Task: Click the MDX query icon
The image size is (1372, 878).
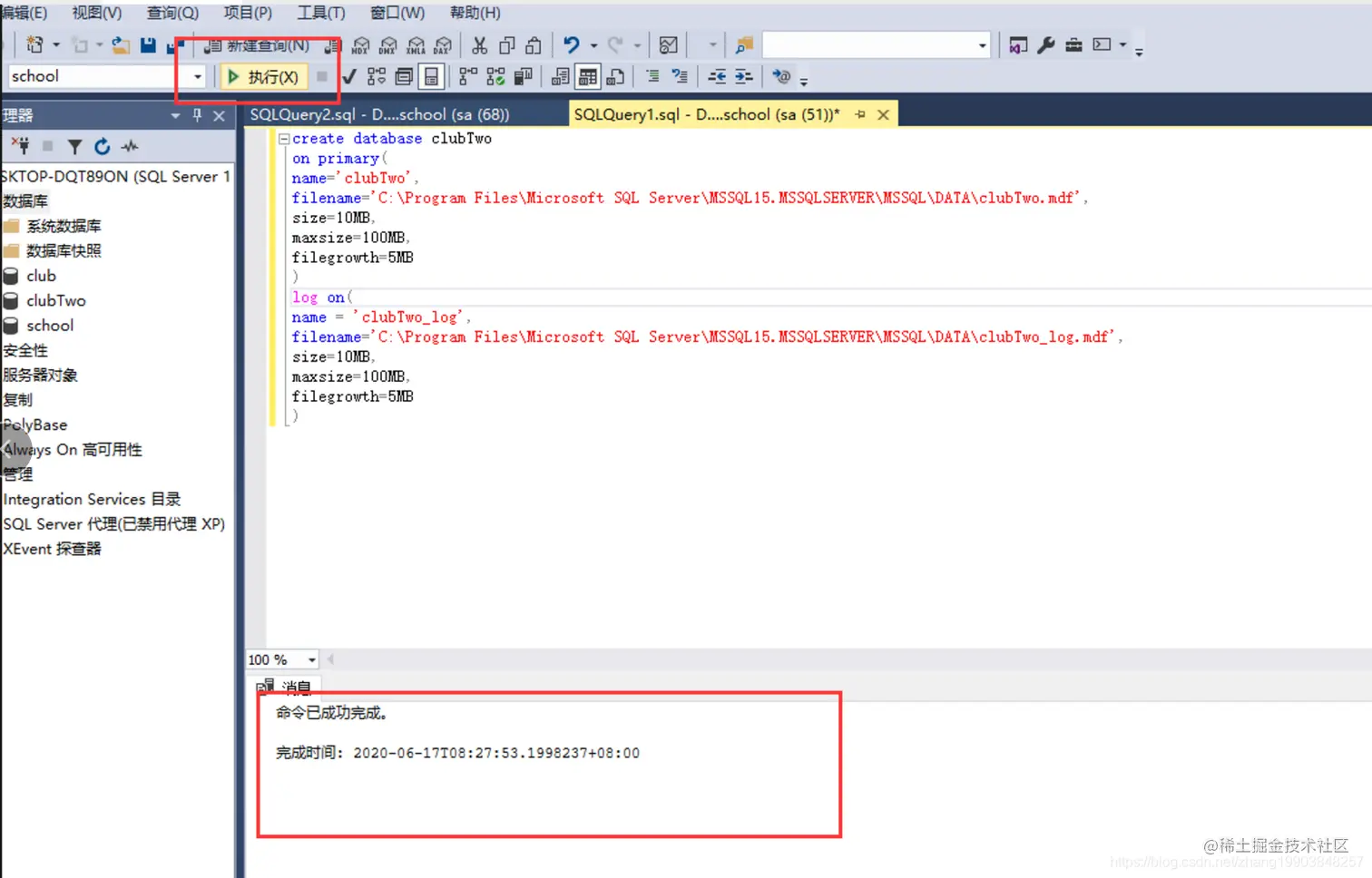Action: [x=360, y=45]
